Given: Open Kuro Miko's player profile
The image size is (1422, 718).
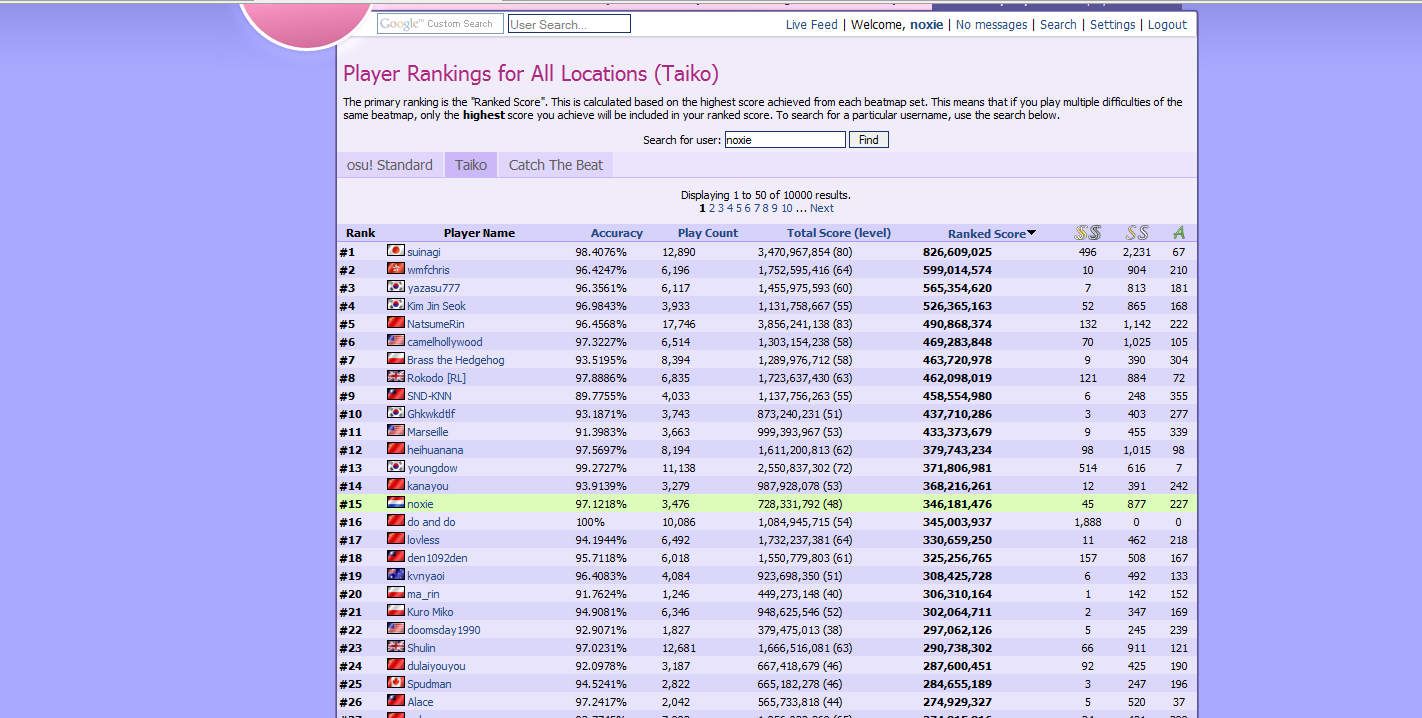Looking at the screenshot, I should (430, 612).
